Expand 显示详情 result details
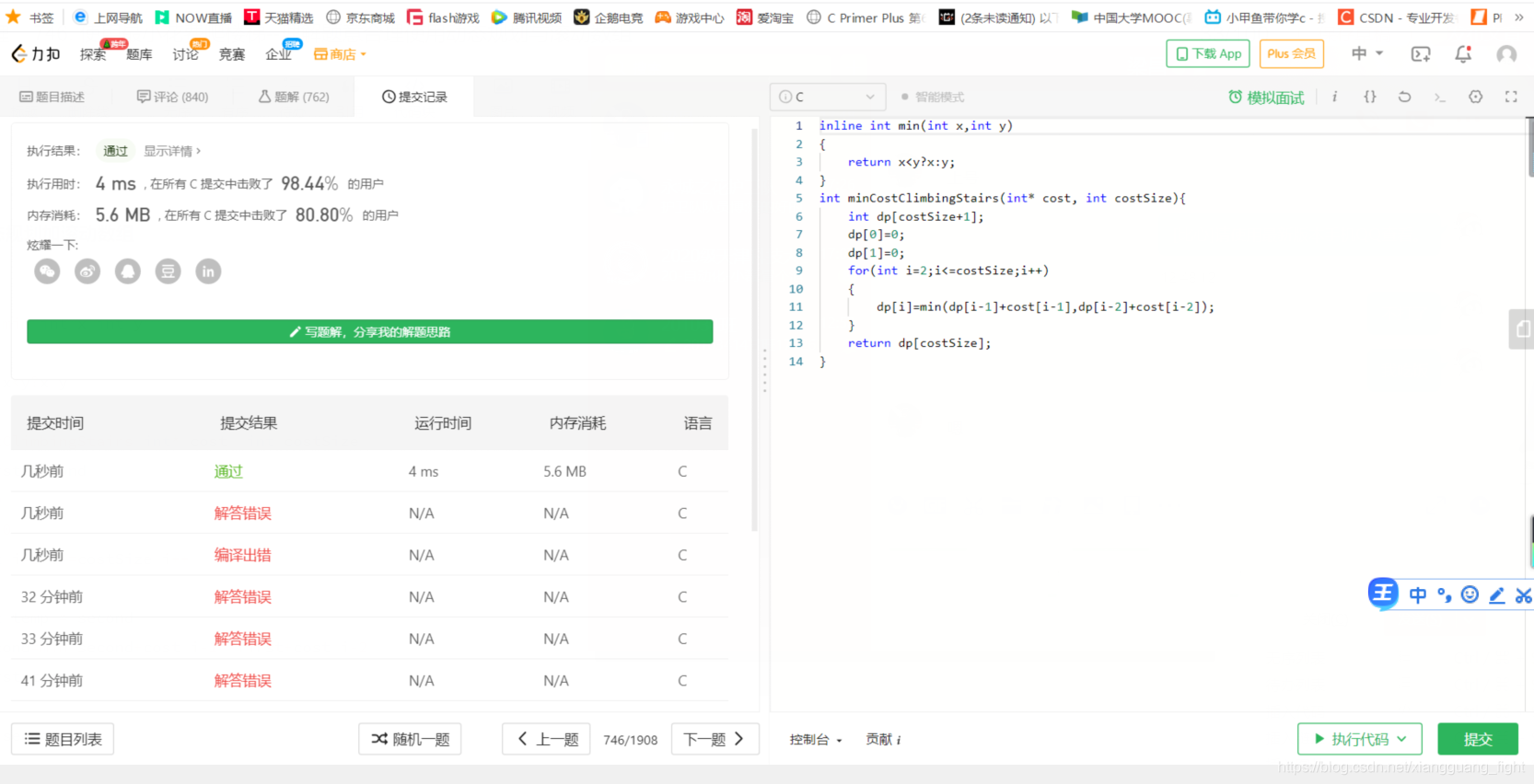 [x=172, y=151]
